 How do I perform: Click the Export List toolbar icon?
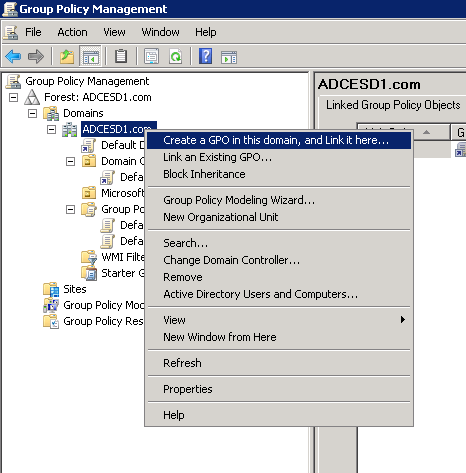(x=151, y=56)
